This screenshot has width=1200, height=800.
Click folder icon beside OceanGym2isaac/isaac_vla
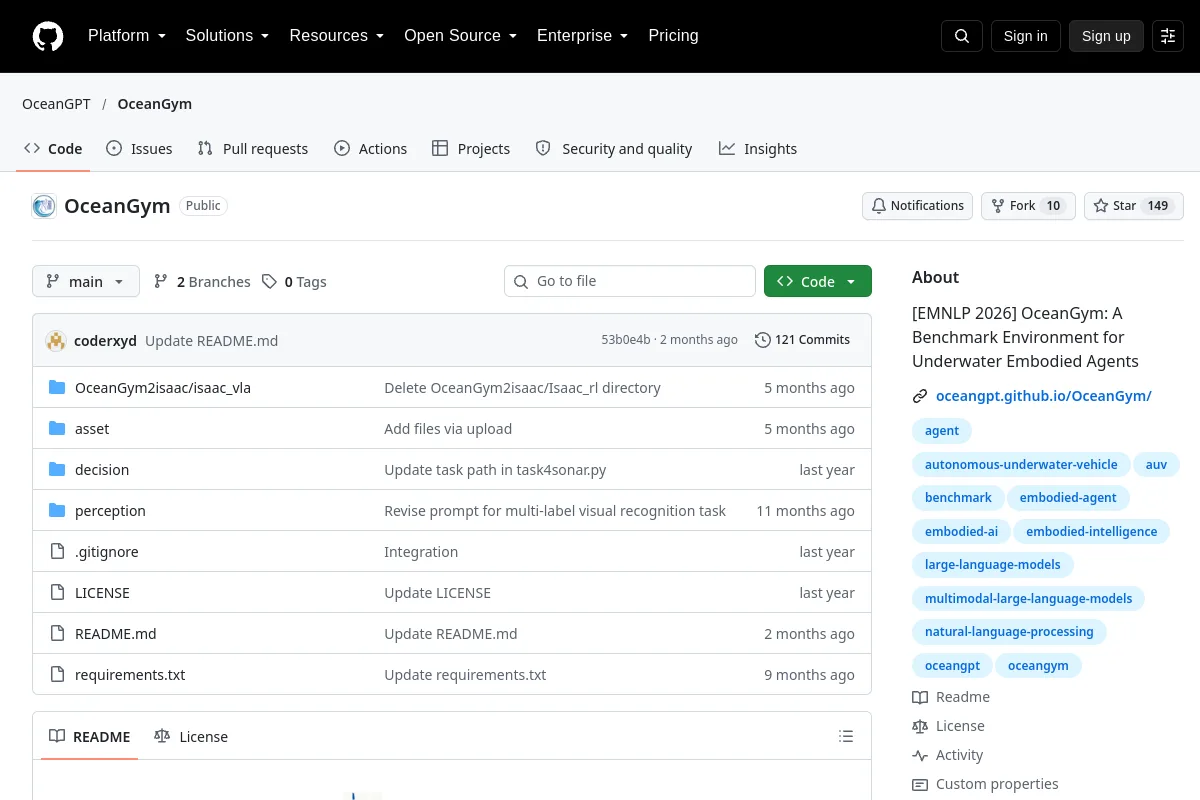tap(57, 388)
